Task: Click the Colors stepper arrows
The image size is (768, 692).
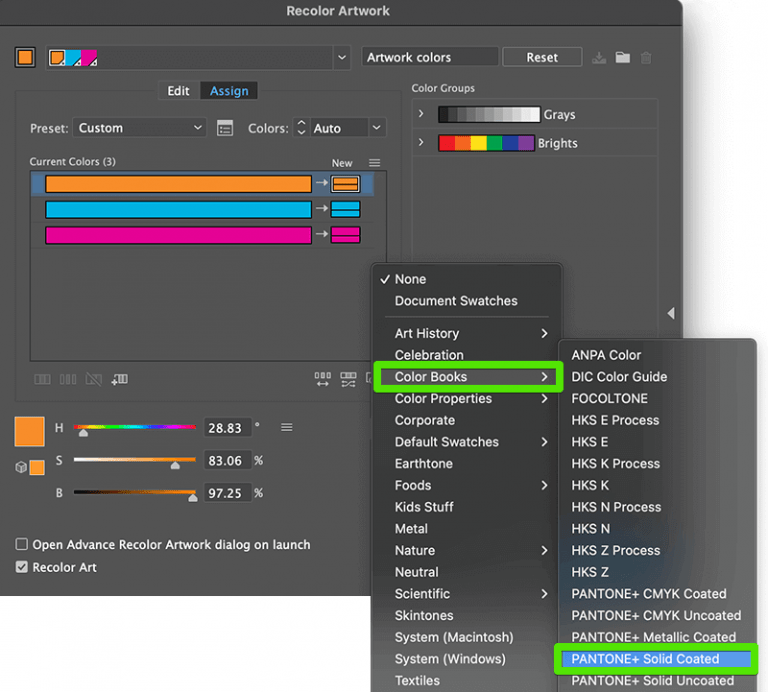Action: pos(301,128)
